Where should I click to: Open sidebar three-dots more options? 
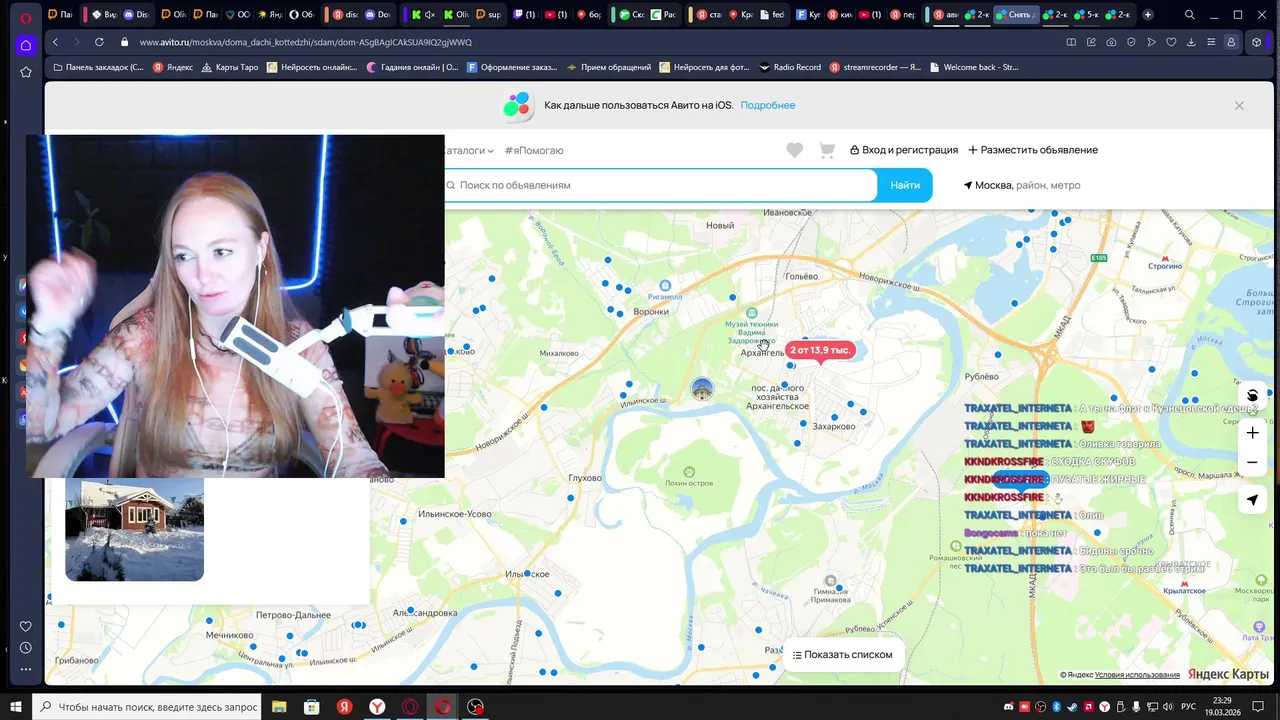click(x=26, y=669)
